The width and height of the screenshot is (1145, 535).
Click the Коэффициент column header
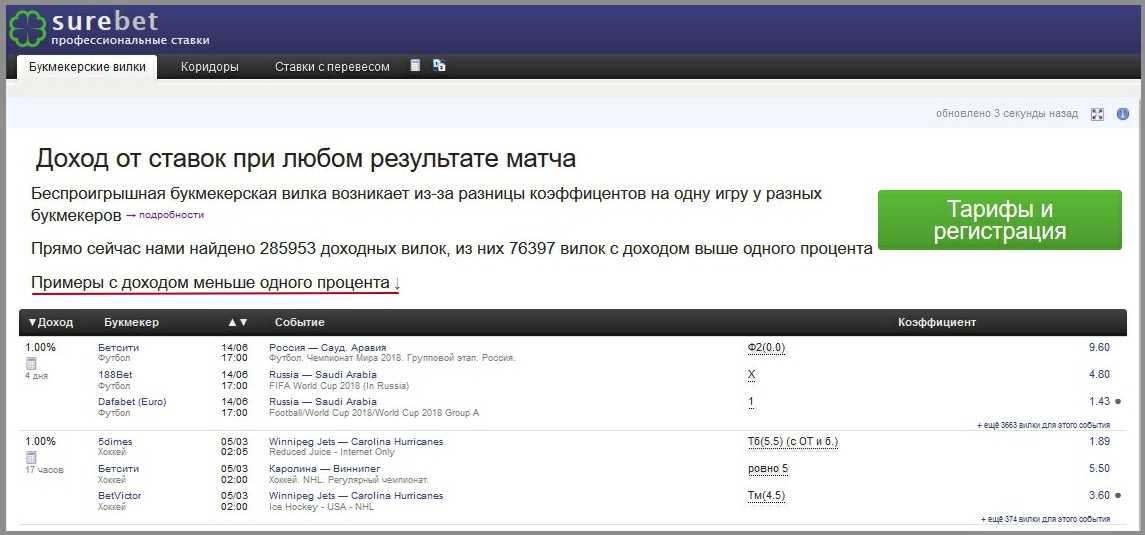(x=937, y=322)
